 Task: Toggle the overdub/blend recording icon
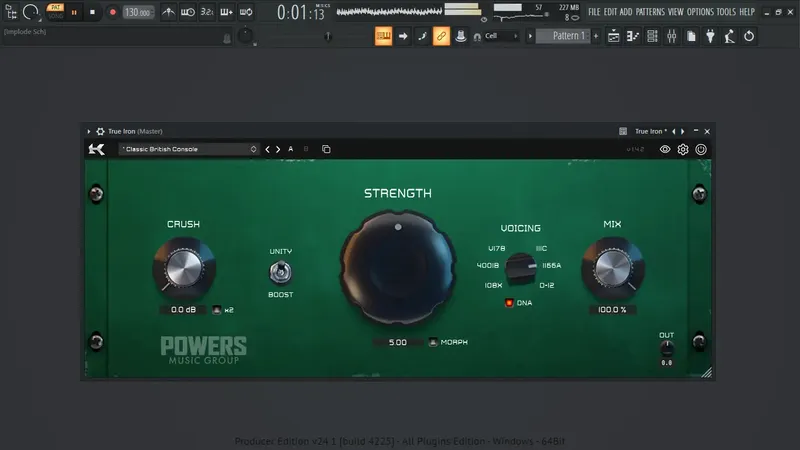tap(226, 12)
